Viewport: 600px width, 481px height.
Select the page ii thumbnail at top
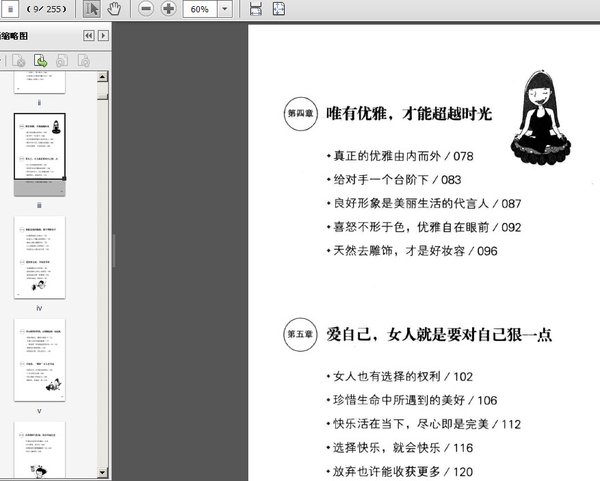[40, 82]
